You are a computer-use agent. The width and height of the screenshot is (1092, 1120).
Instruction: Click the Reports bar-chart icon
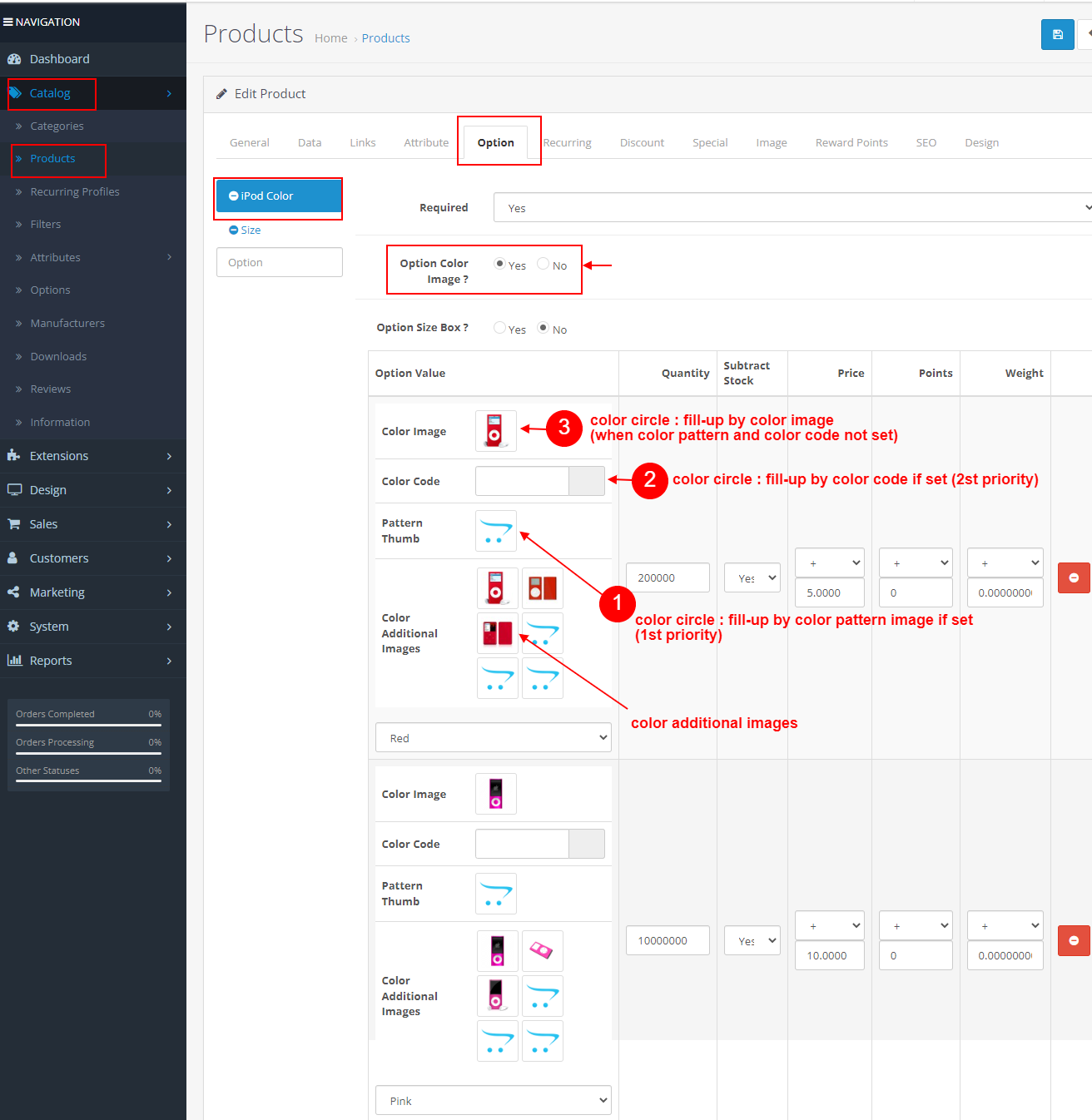click(x=14, y=661)
